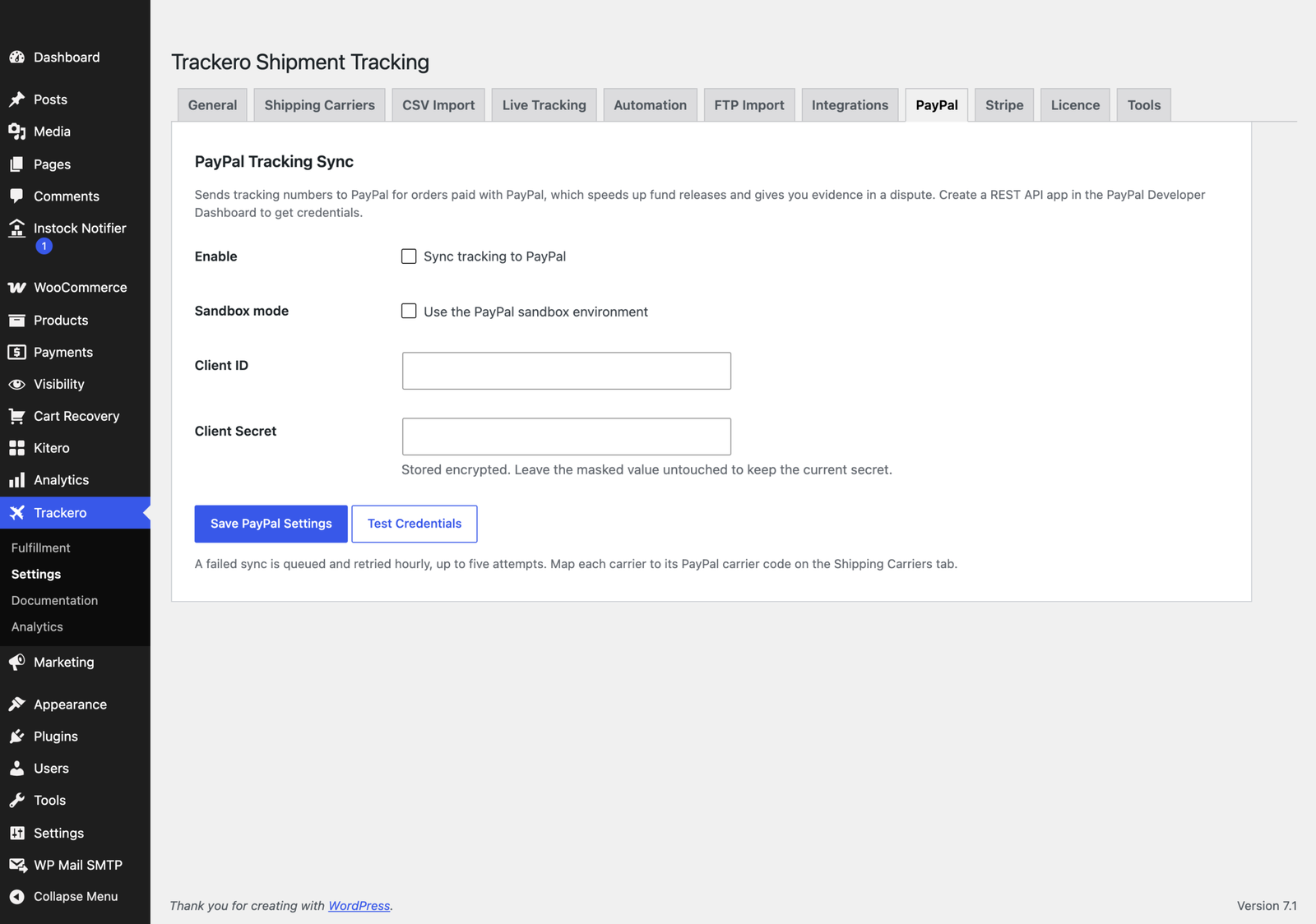Image resolution: width=1316 pixels, height=924 pixels.
Task: Click the WooCommerce logo icon
Action: [16, 288]
